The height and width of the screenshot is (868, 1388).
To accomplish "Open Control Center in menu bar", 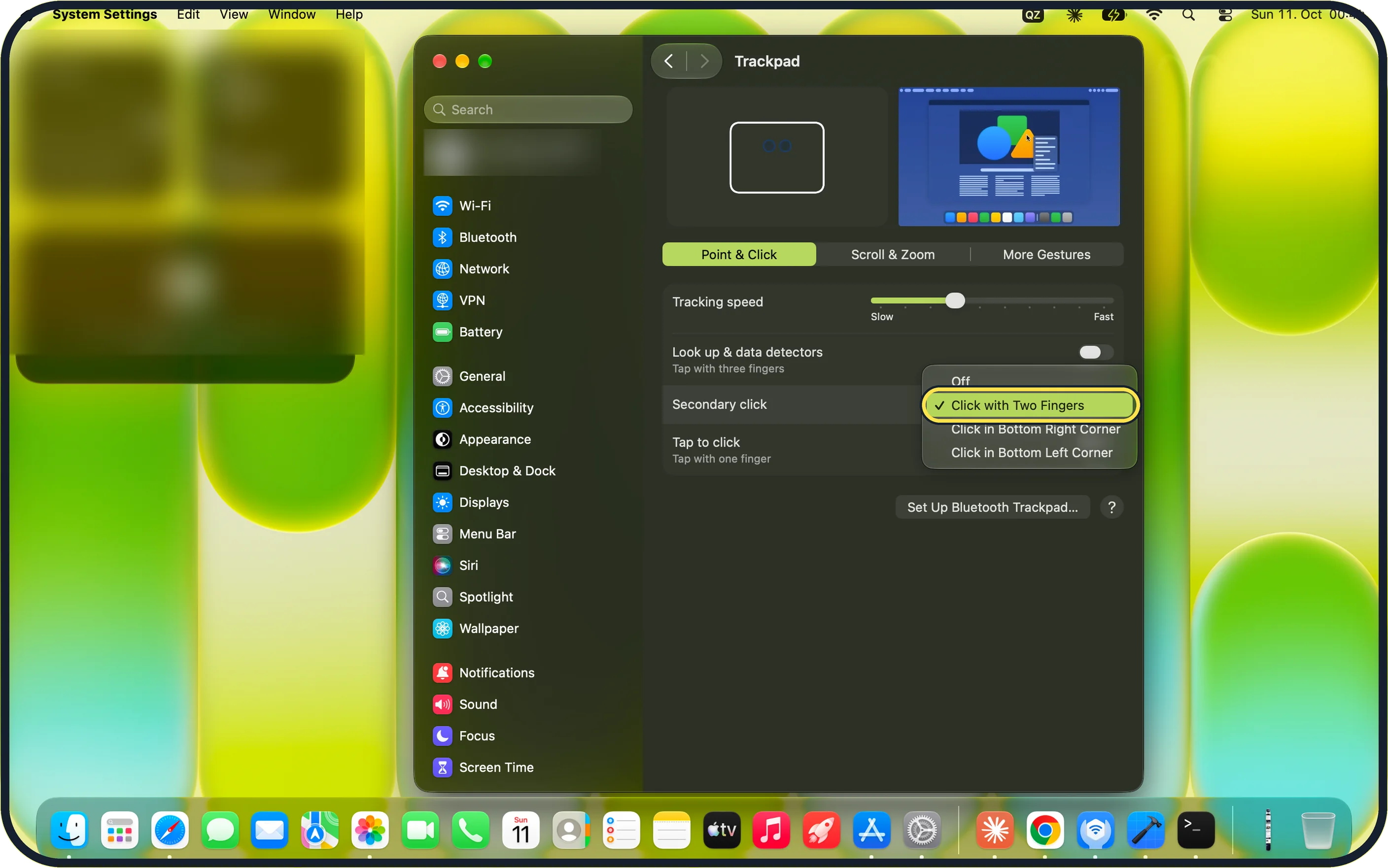I will tap(1225, 15).
